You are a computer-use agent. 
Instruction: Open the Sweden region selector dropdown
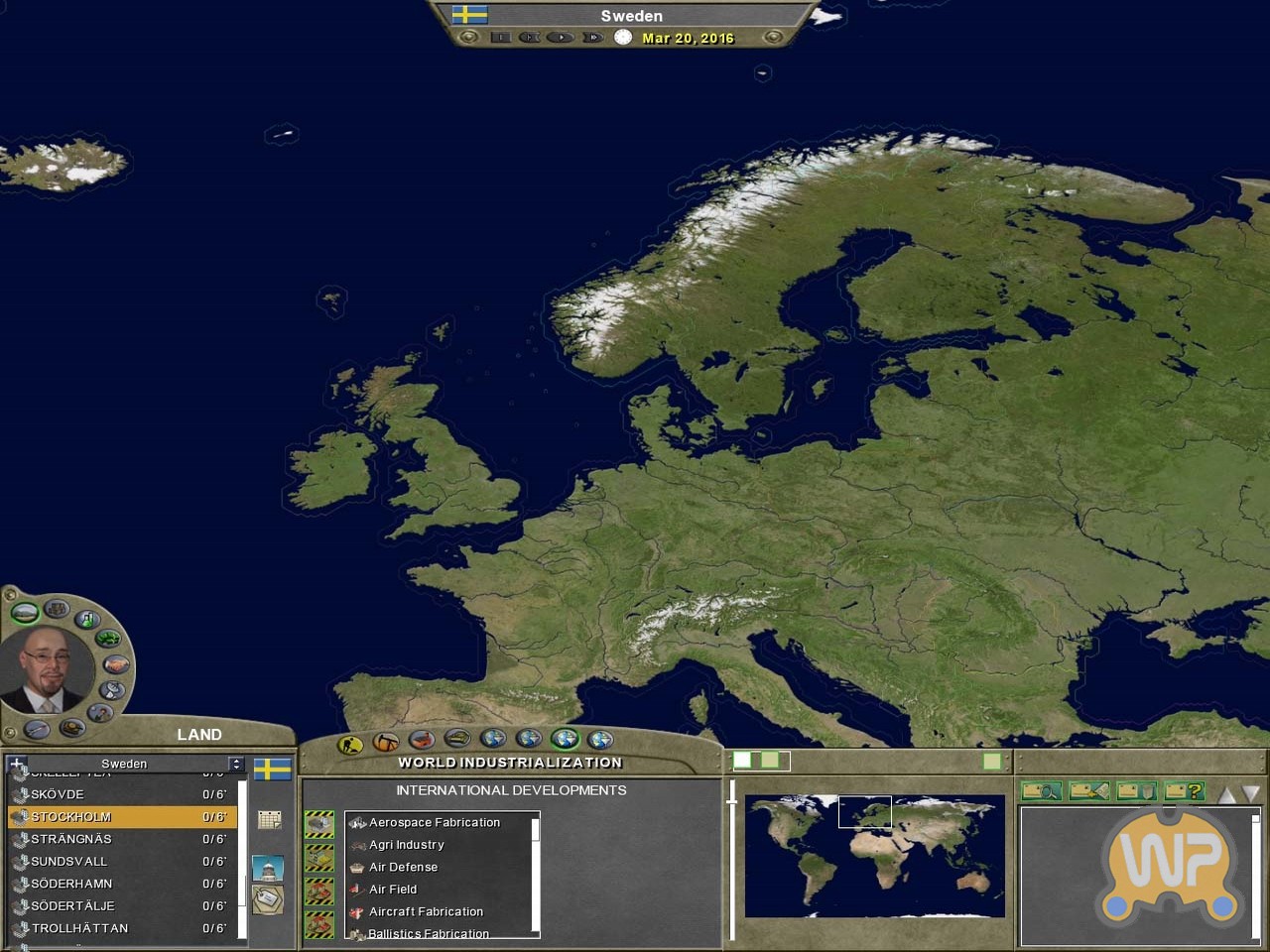tap(235, 764)
